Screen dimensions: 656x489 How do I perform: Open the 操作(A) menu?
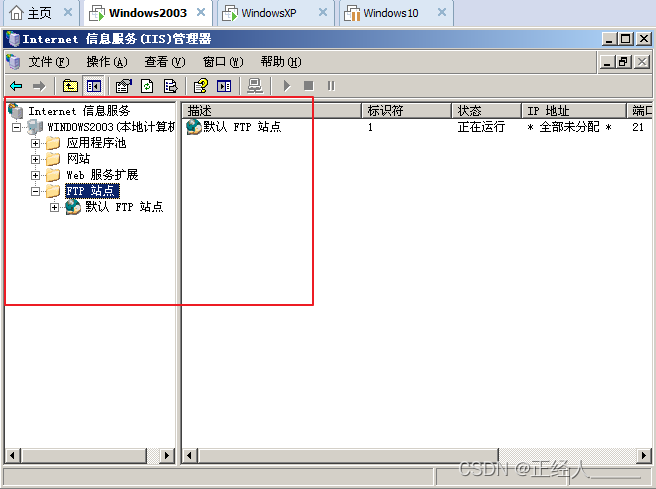[107, 62]
